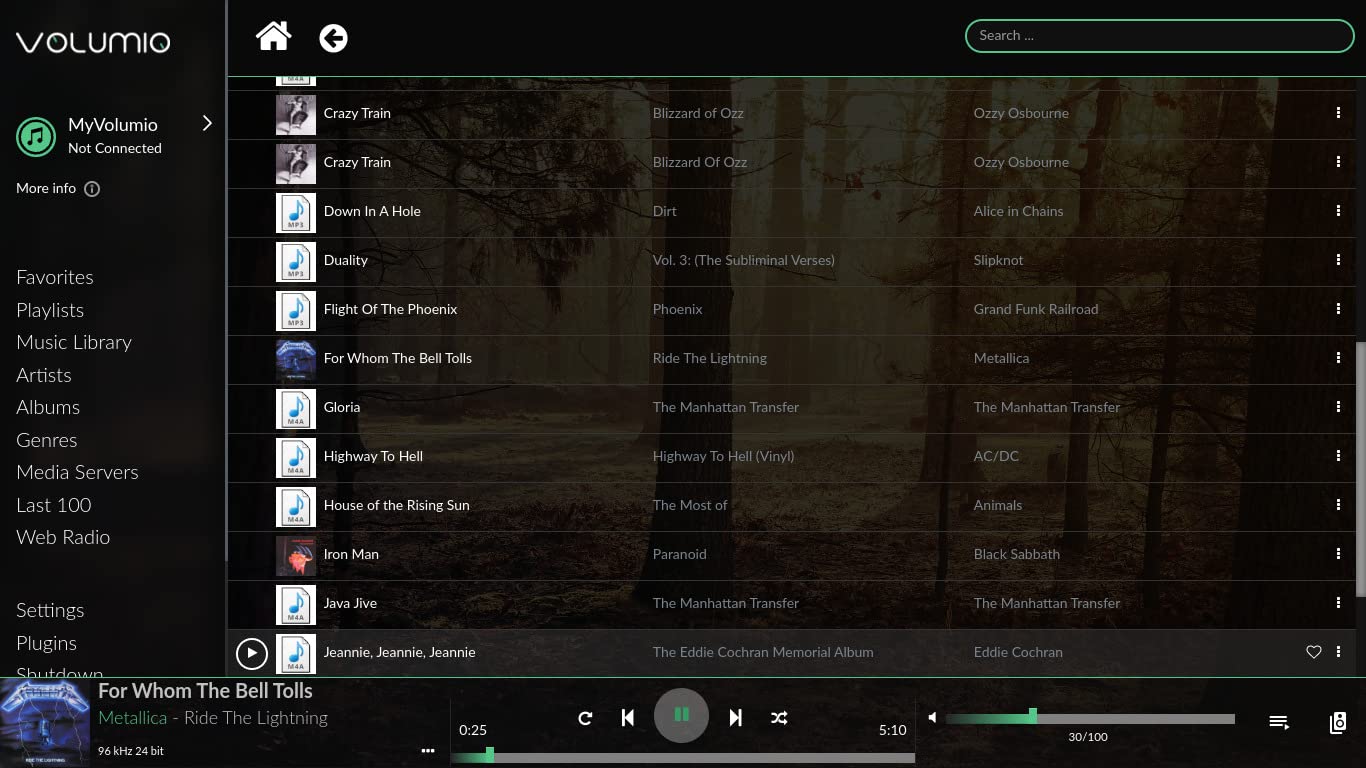
Task: Open Settings in the sidebar
Action: [50, 611]
